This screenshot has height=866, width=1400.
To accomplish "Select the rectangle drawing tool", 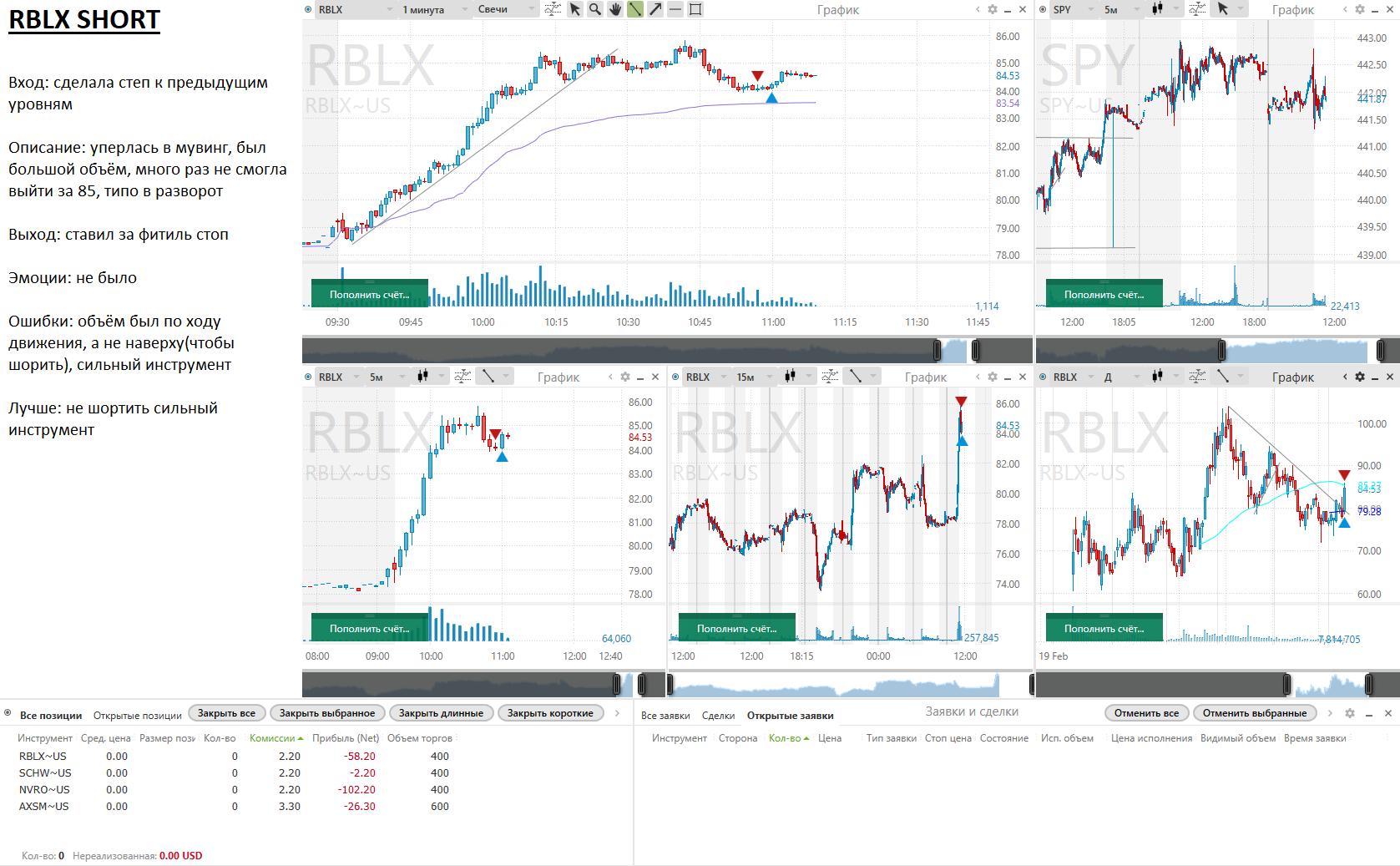I will pyautogui.click(x=695, y=9).
